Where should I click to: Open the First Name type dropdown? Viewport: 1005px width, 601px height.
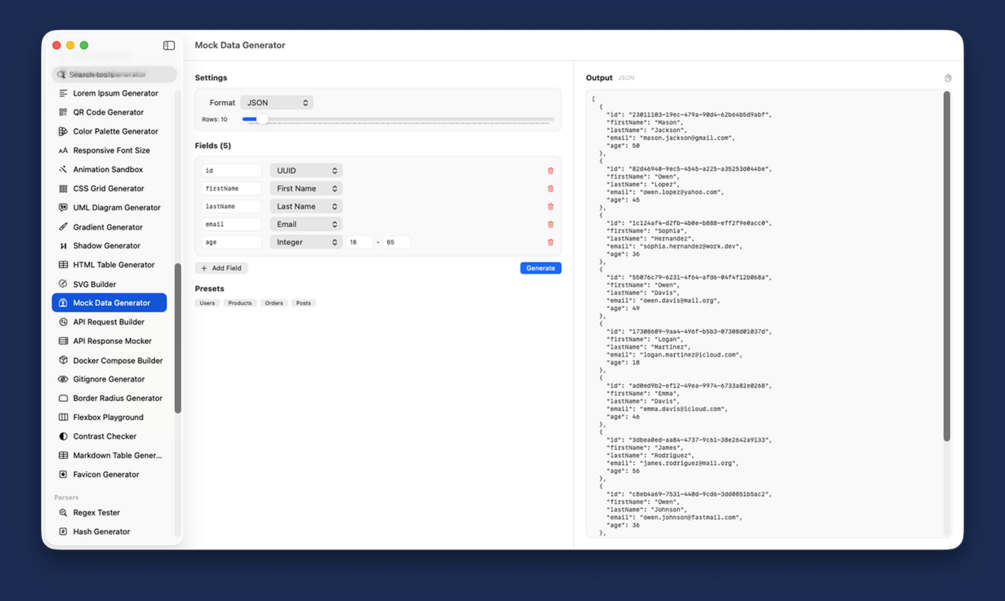point(306,188)
